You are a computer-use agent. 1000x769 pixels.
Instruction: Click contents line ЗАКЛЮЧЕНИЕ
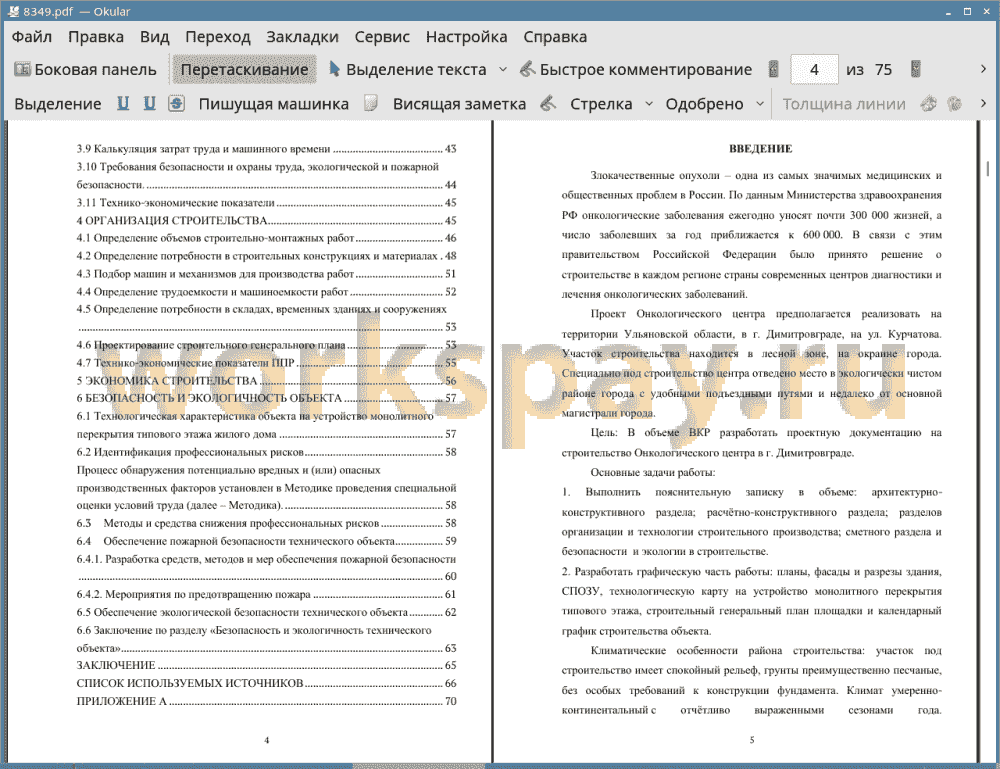click(x=267, y=665)
